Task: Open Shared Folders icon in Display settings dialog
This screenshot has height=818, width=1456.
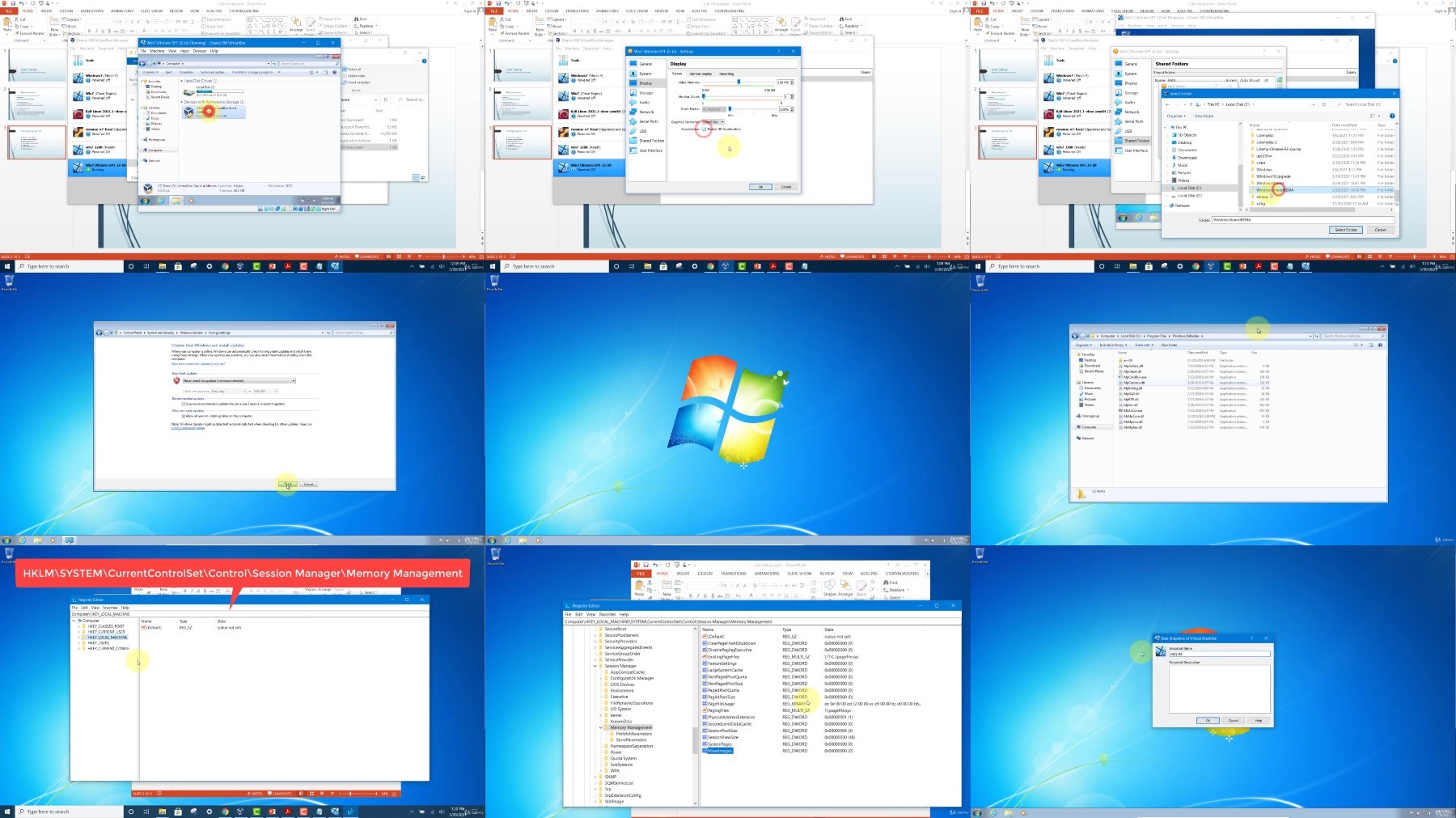Action: (633, 141)
